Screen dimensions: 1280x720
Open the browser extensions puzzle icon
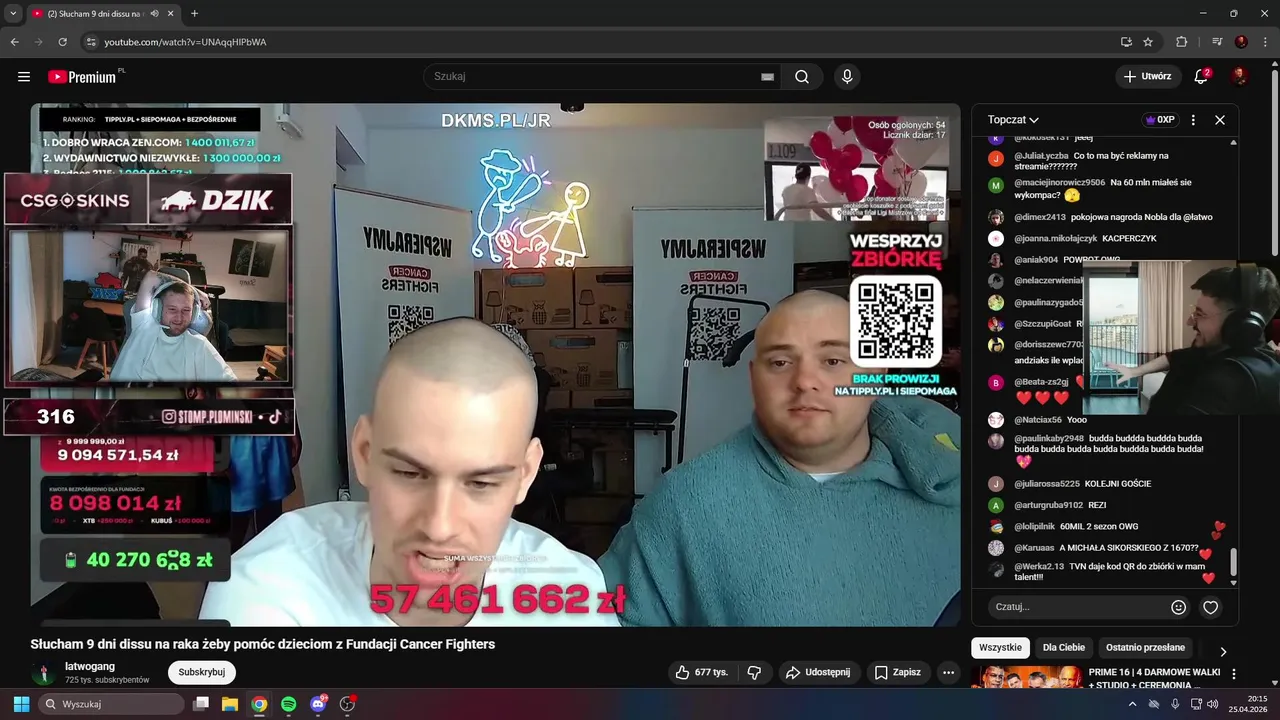pos(1182,42)
